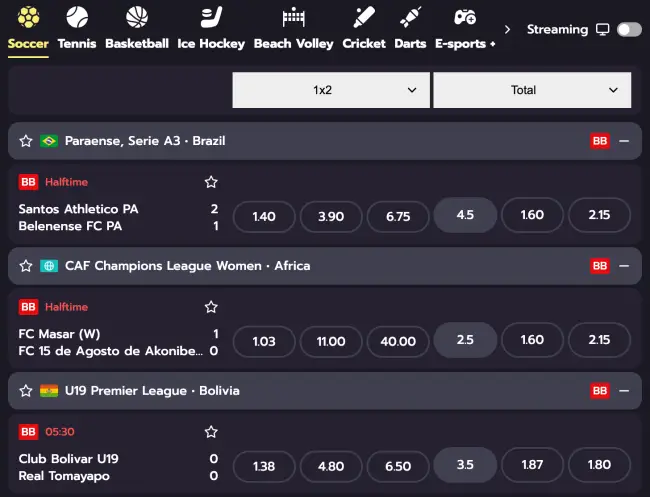Bet on Santos Athletico PA at 1.40

[x=264, y=216]
